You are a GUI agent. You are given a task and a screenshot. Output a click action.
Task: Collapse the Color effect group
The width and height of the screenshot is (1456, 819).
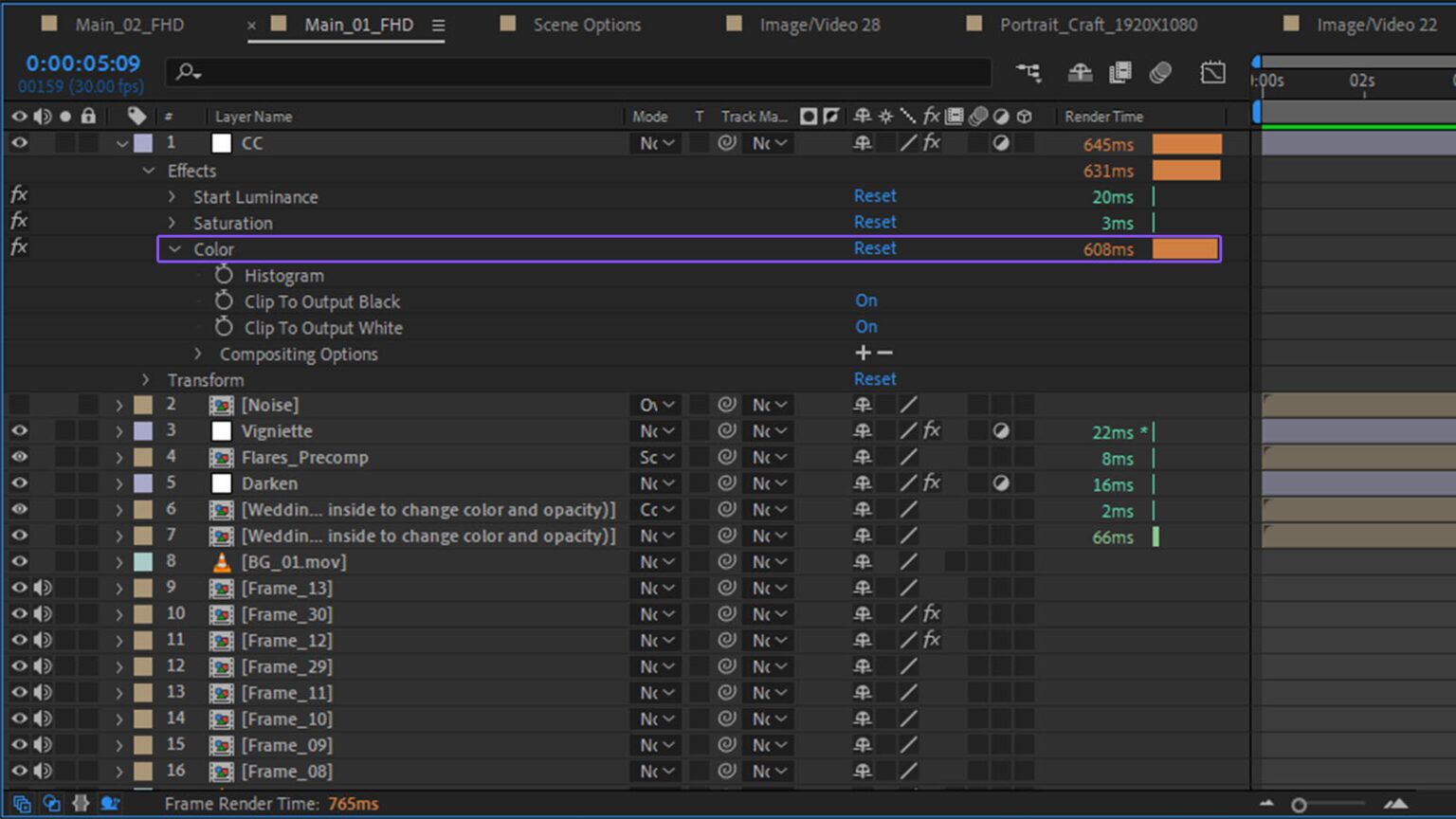[174, 248]
